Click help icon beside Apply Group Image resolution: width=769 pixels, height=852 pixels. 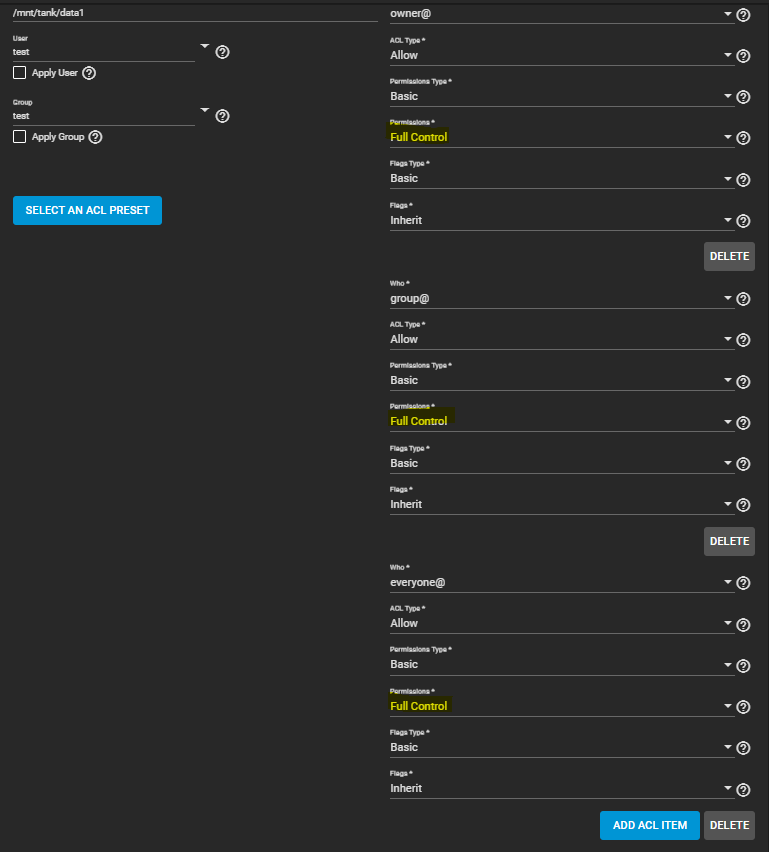point(96,137)
